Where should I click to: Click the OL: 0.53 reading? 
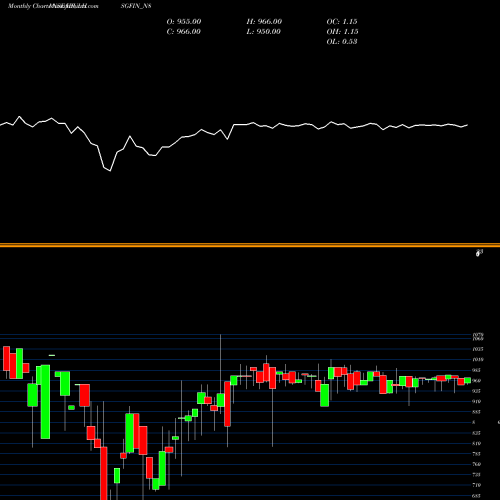point(342,42)
